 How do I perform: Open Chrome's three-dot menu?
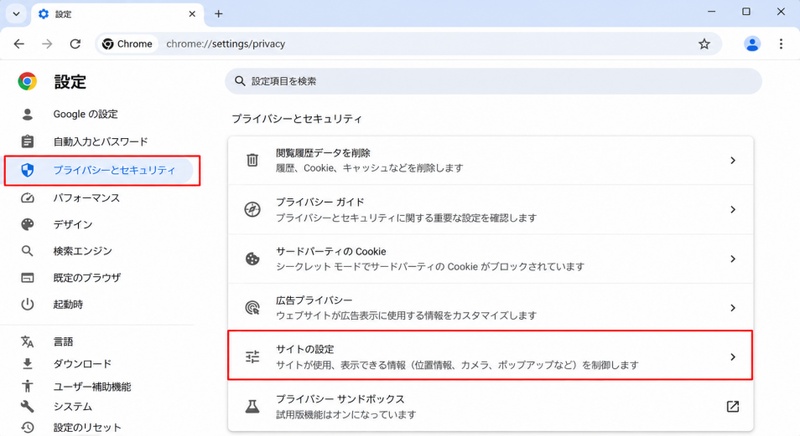(781, 44)
